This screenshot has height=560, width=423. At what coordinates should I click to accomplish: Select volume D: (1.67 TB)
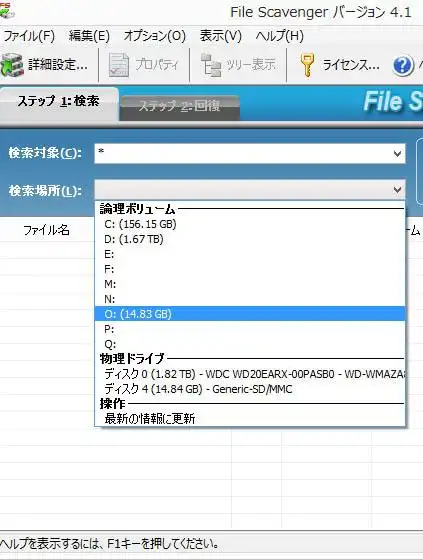(x=250, y=239)
